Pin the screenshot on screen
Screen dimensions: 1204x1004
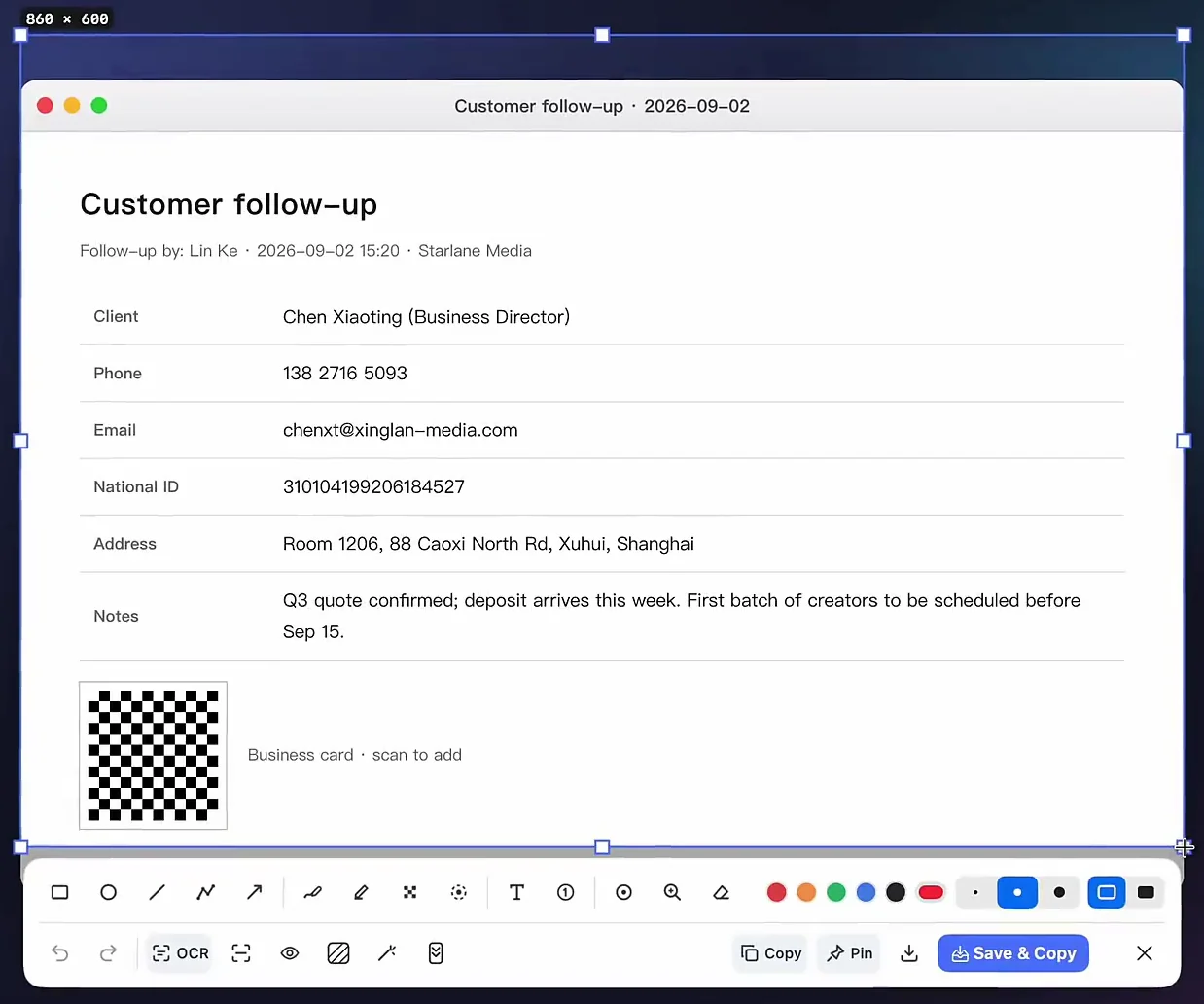849,953
